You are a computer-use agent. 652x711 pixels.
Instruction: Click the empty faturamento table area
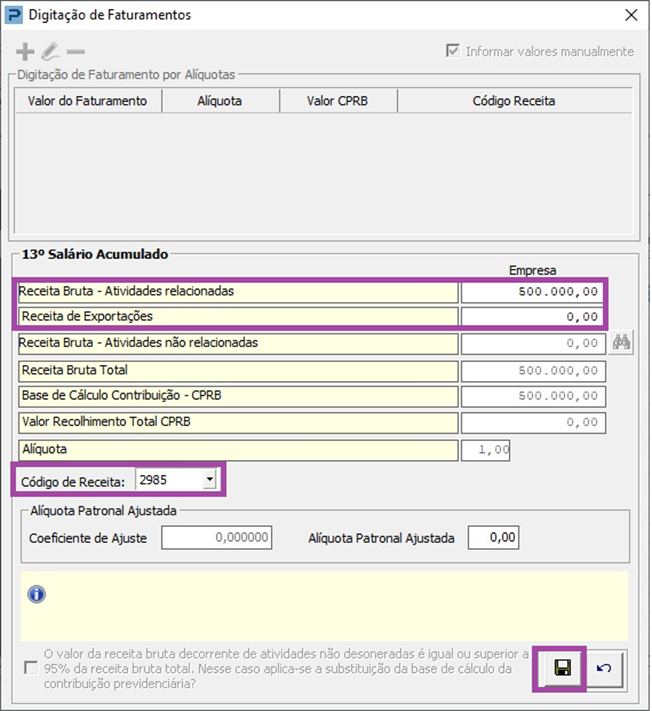tap(324, 173)
